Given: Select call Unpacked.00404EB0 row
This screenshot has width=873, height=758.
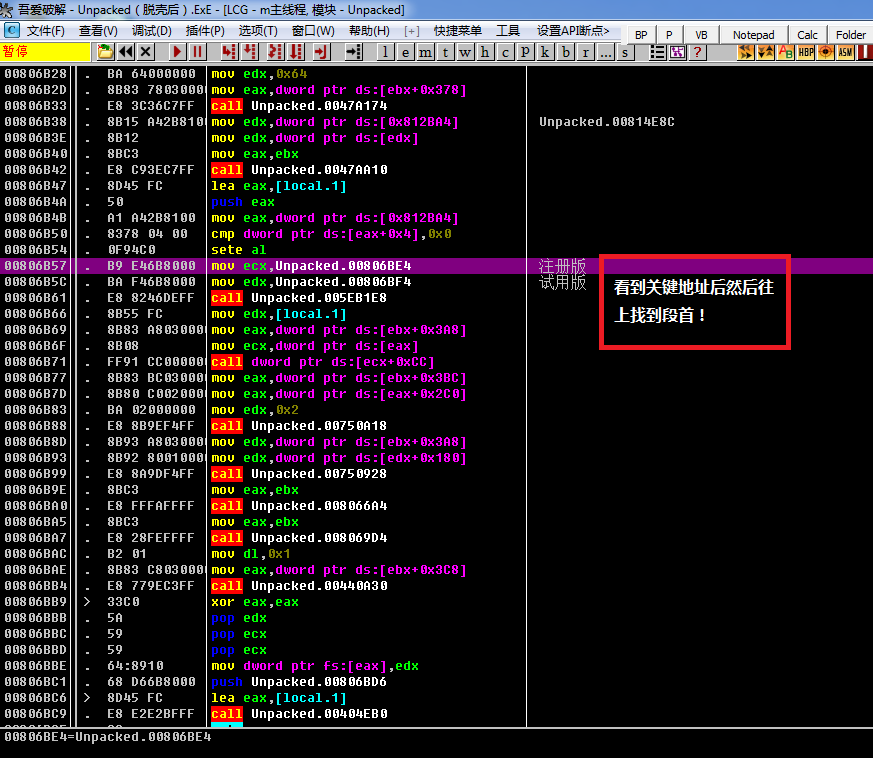Looking at the screenshot, I should (262, 714).
